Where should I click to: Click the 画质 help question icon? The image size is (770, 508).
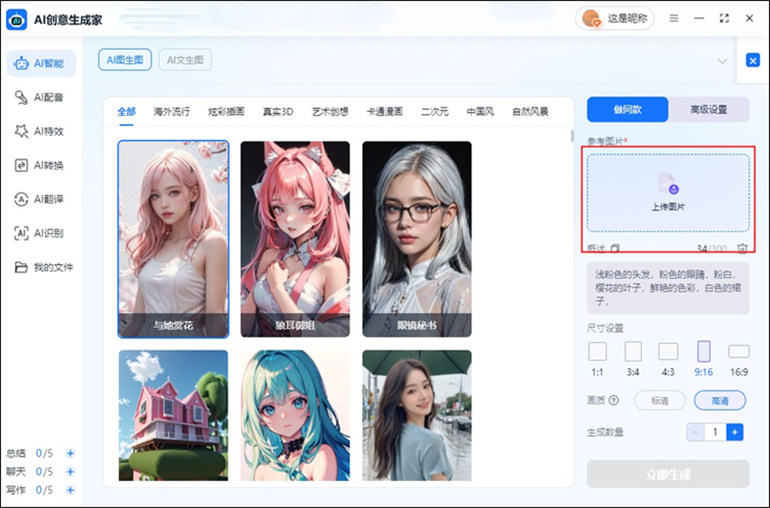click(614, 400)
